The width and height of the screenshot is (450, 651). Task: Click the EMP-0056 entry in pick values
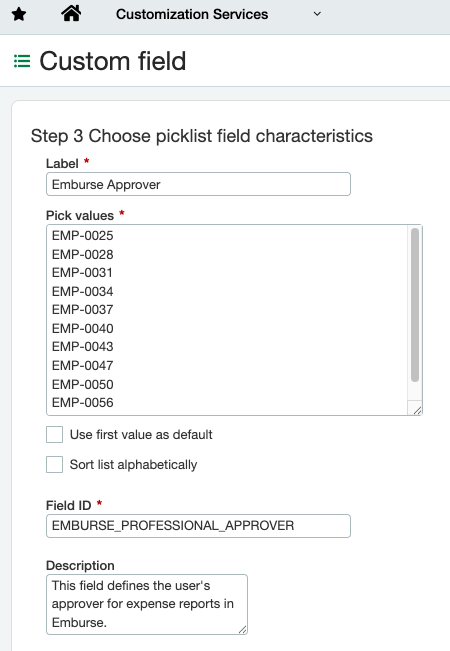point(83,402)
